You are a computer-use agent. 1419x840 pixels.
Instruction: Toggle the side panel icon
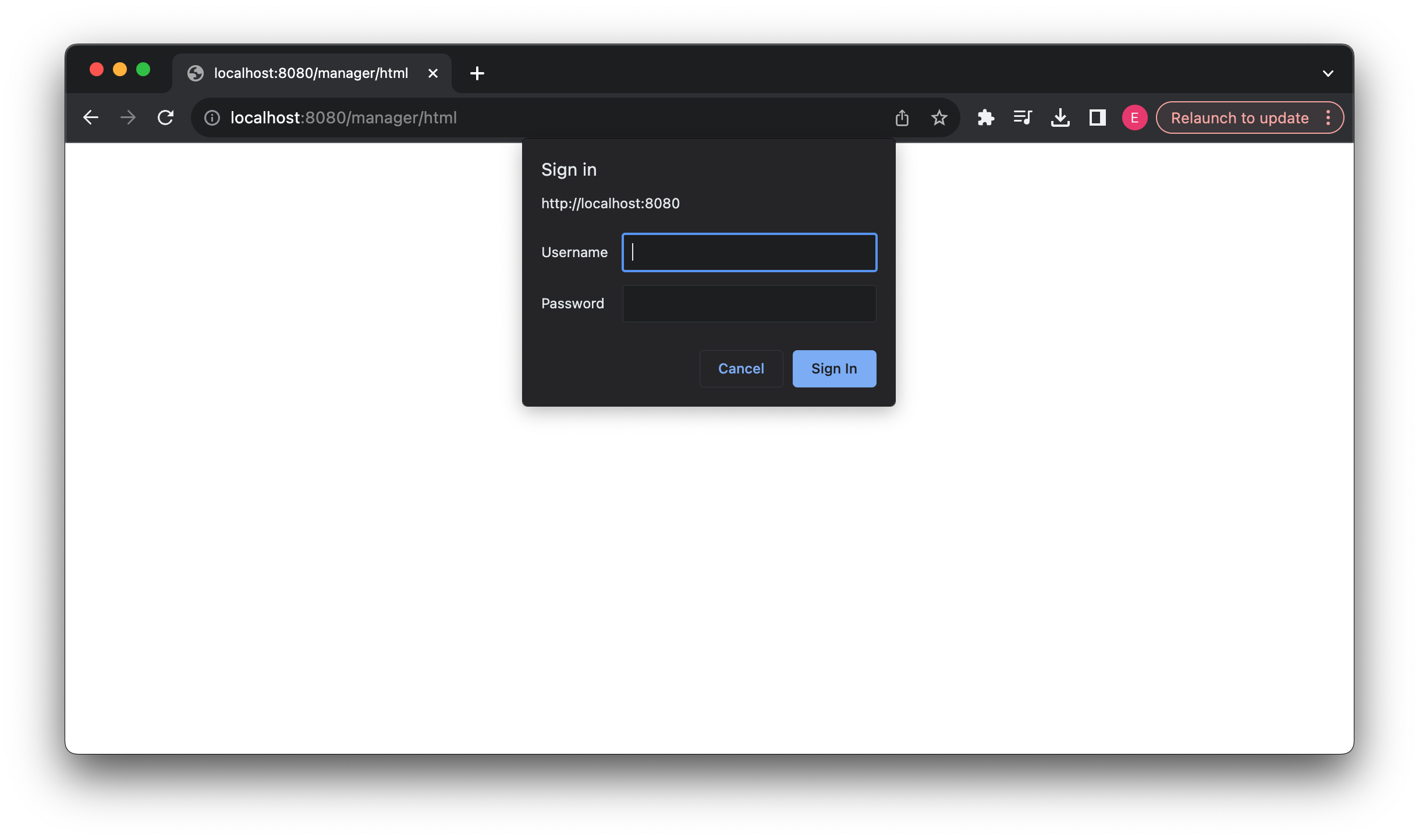click(1097, 118)
